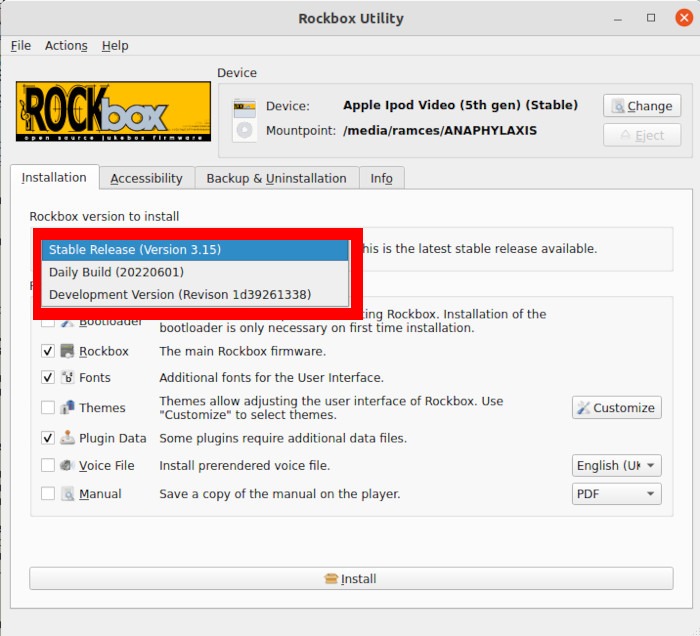Click the Voice File label
This screenshot has height=636, width=700.
click(107, 466)
